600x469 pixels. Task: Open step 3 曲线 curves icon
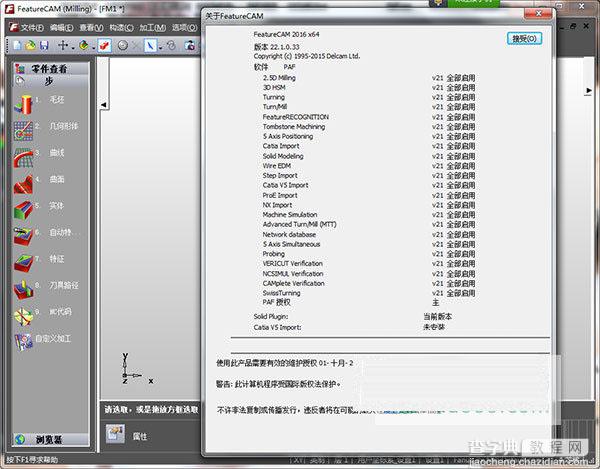[23, 157]
